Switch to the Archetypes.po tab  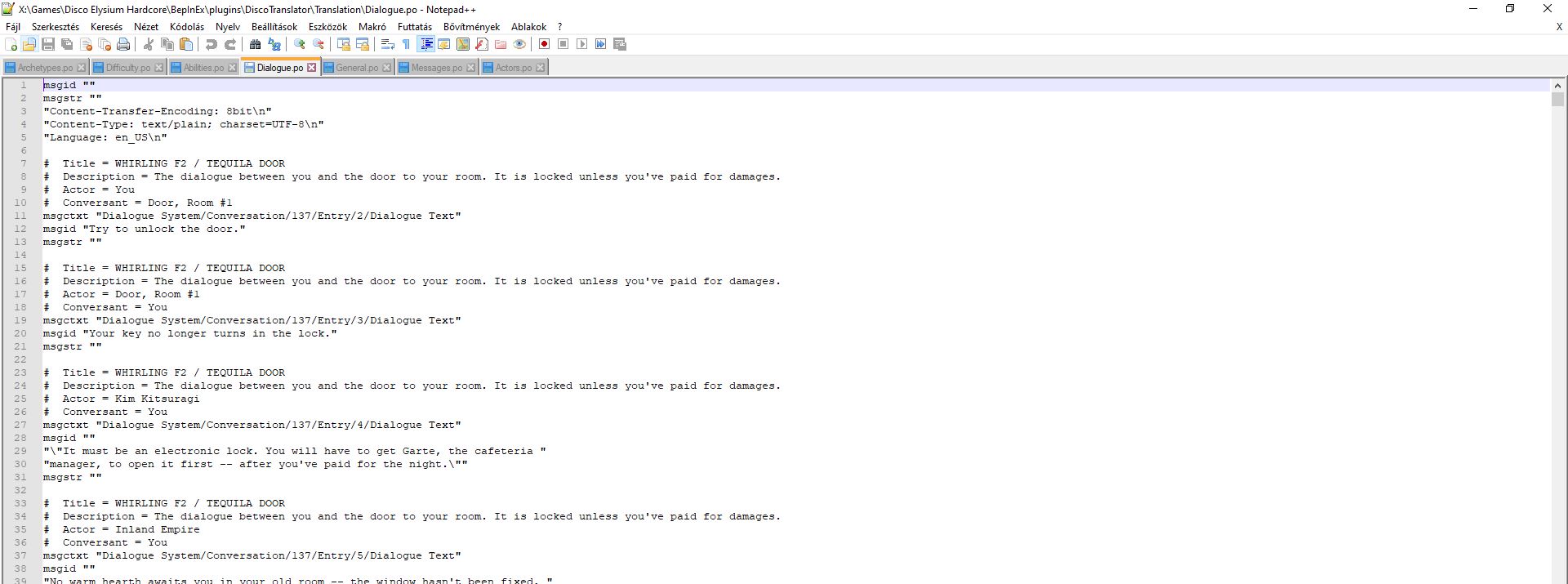tap(45, 68)
